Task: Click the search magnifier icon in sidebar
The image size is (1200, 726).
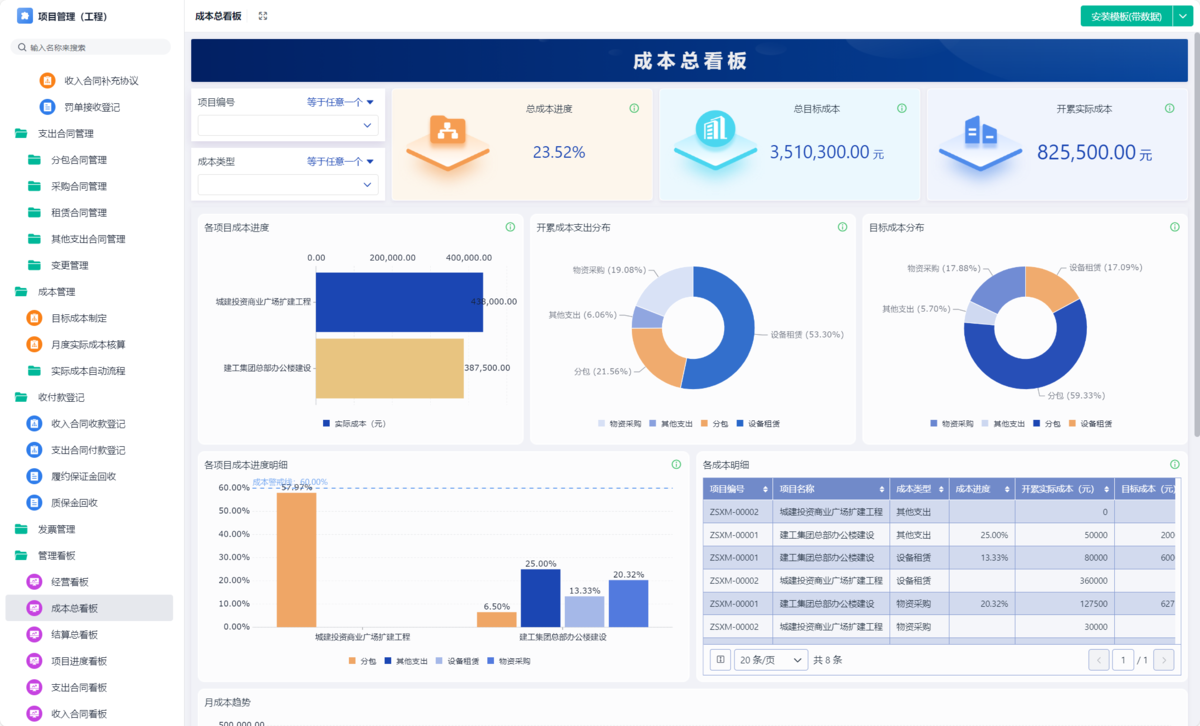Action: coord(21,47)
